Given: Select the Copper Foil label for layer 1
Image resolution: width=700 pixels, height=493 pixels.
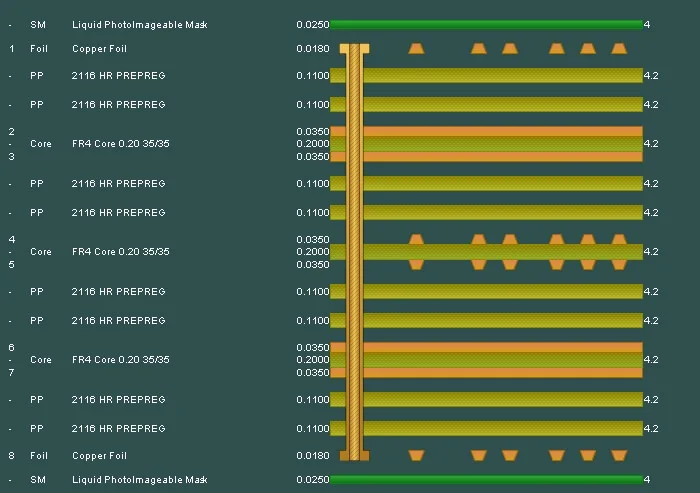Looking at the screenshot, I should tap(99, 48).
